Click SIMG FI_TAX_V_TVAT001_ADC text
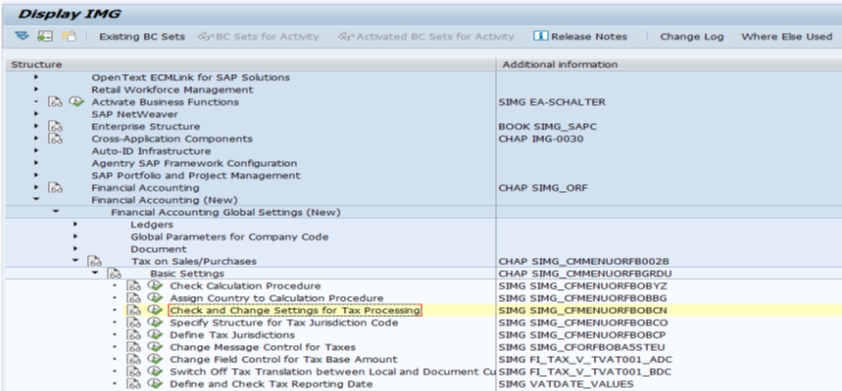The image size is (842, 391). (x=585, y=359)
